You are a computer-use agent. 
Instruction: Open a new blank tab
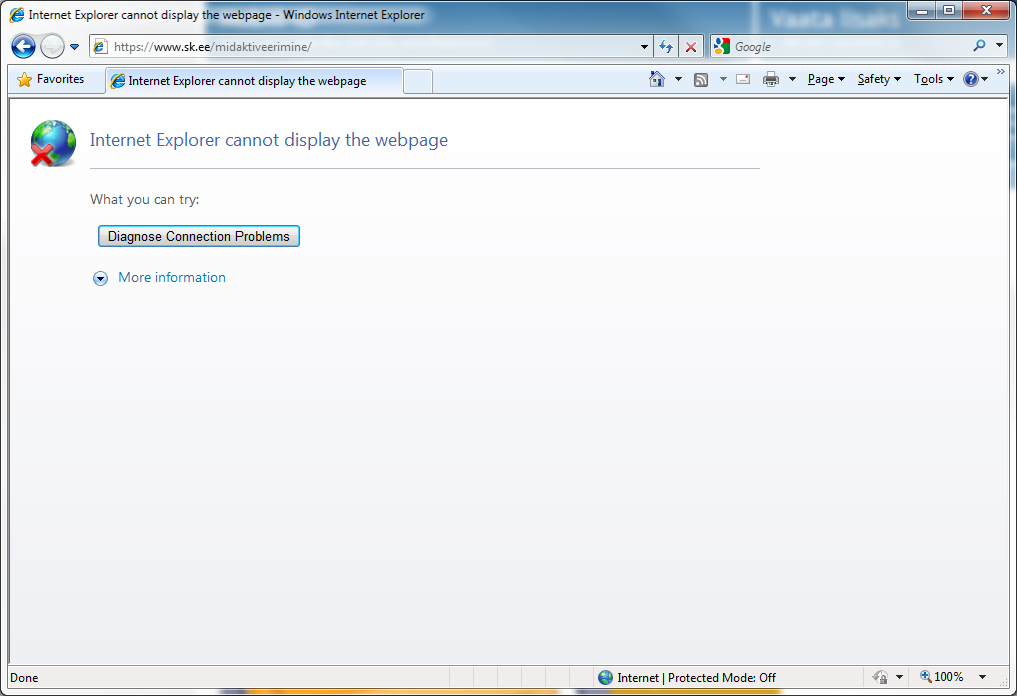point(418,81)
